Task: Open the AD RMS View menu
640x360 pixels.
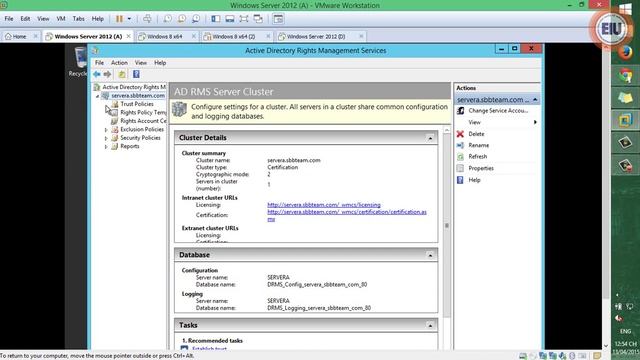Action: (140, 63)
